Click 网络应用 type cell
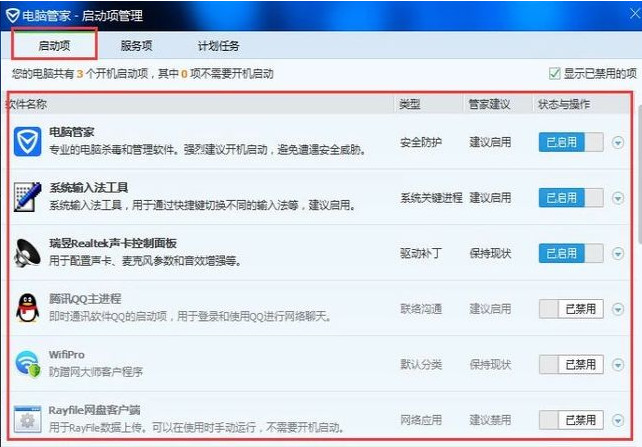642x447 pixels. 421,420
